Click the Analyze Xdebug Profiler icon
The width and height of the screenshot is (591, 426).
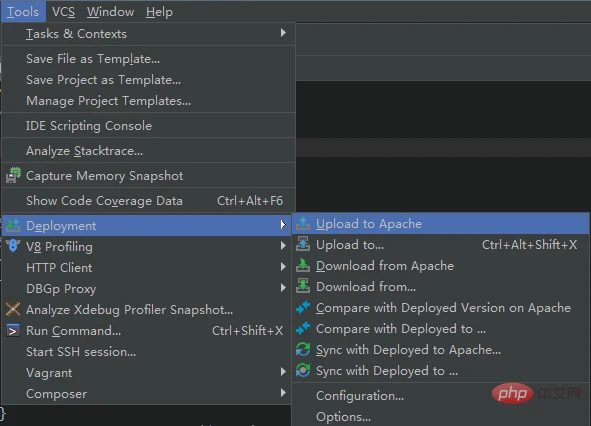click(13, 310)
